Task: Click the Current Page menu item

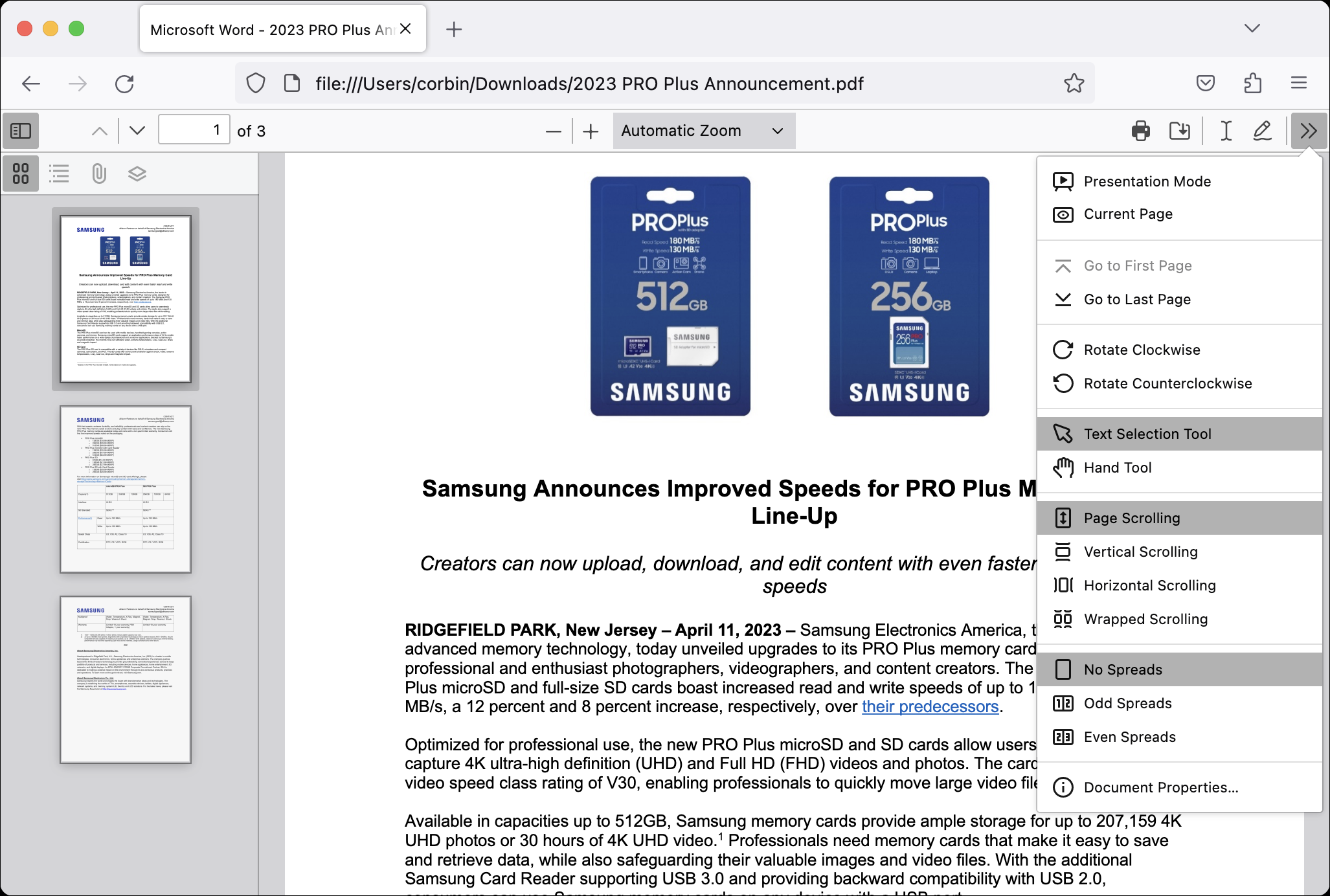Action: [1179, 214]
